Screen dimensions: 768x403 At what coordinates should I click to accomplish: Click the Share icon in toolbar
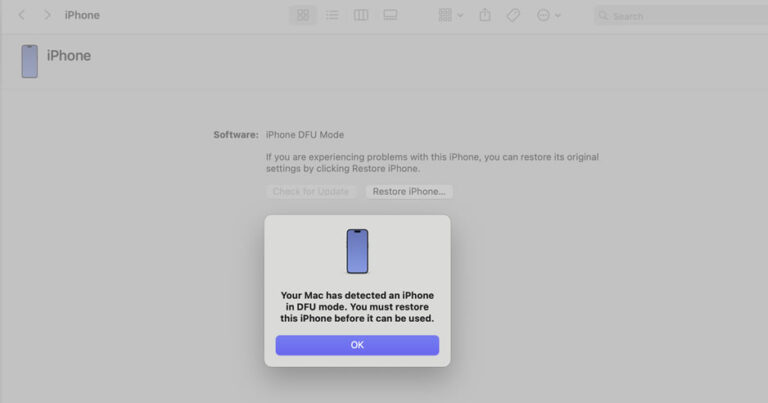coord(485,15)
